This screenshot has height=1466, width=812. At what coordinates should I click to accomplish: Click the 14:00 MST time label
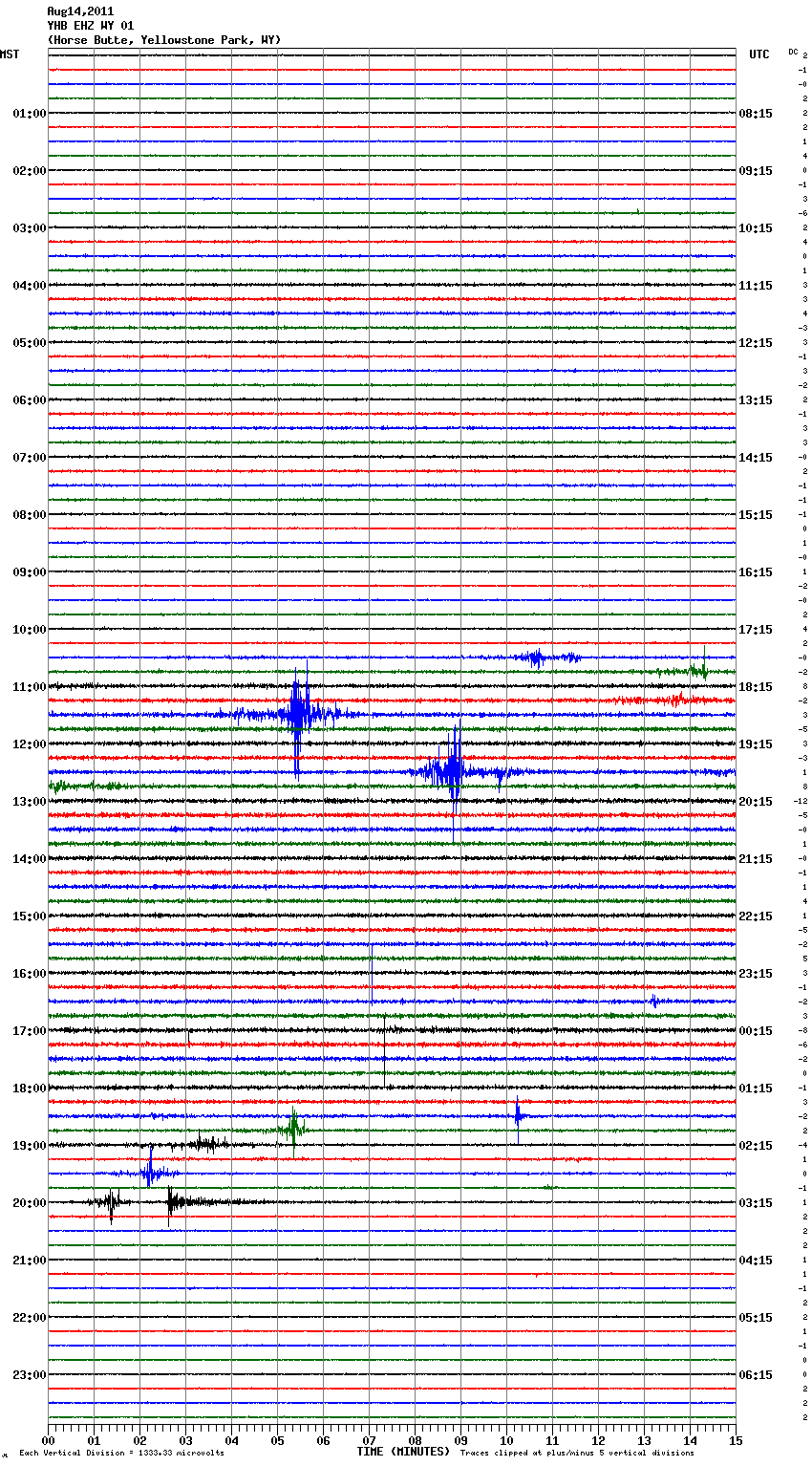coord(29,859)
